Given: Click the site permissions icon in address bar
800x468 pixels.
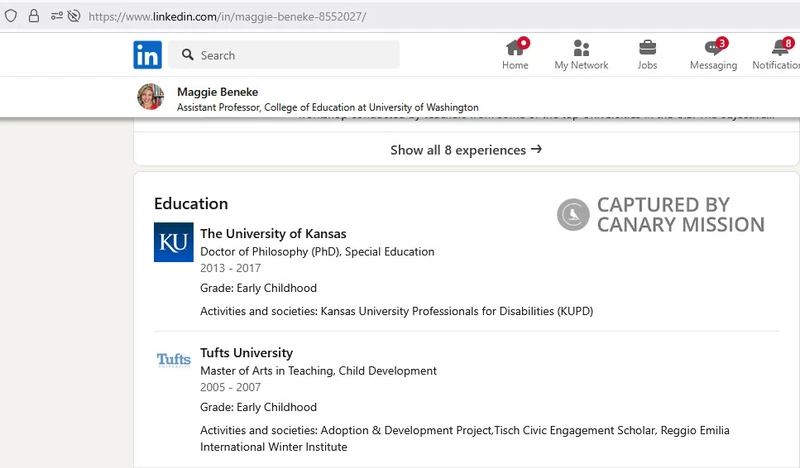Looking at the screenshot, I should 57,16.
